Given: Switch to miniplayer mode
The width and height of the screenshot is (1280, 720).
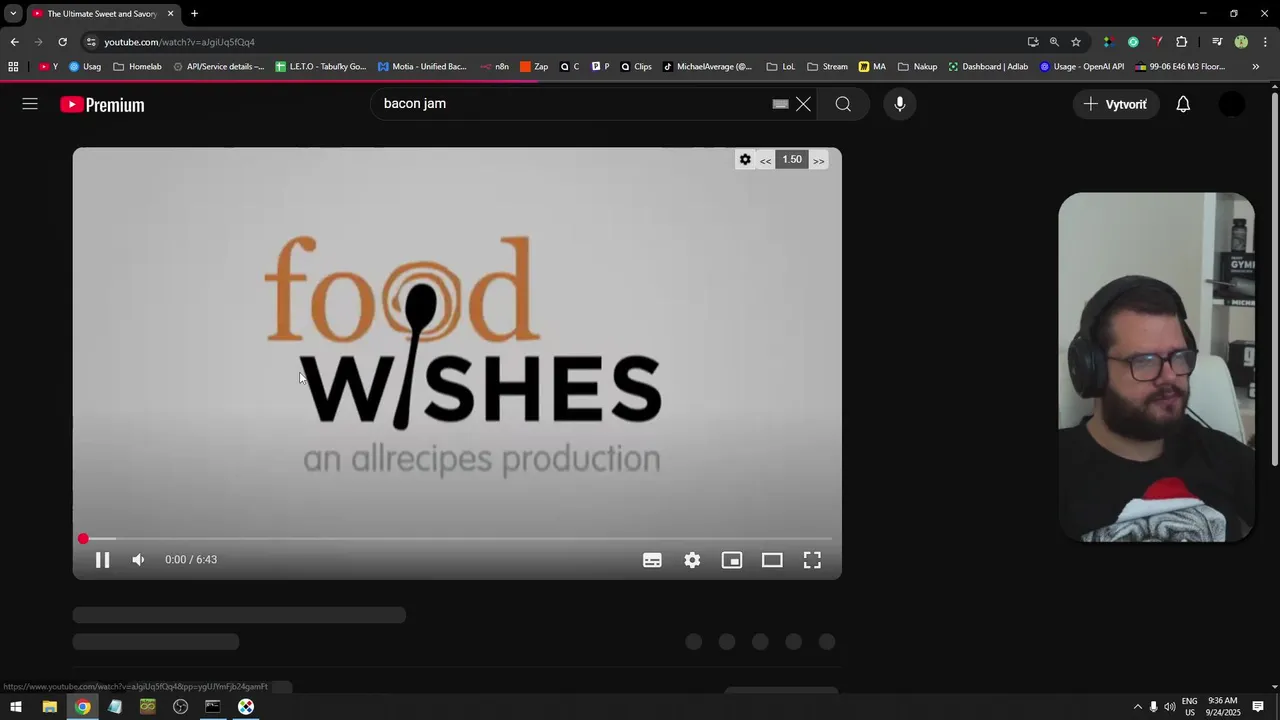Looking at the screenshot, I should (732, 560).
